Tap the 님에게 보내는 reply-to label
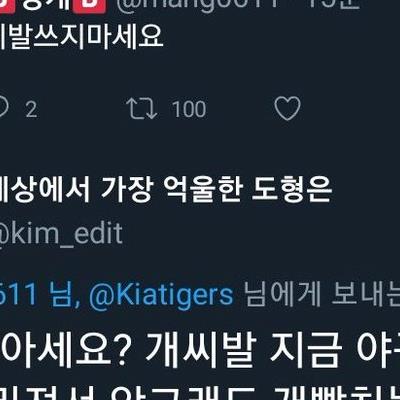 click(322, 295)
